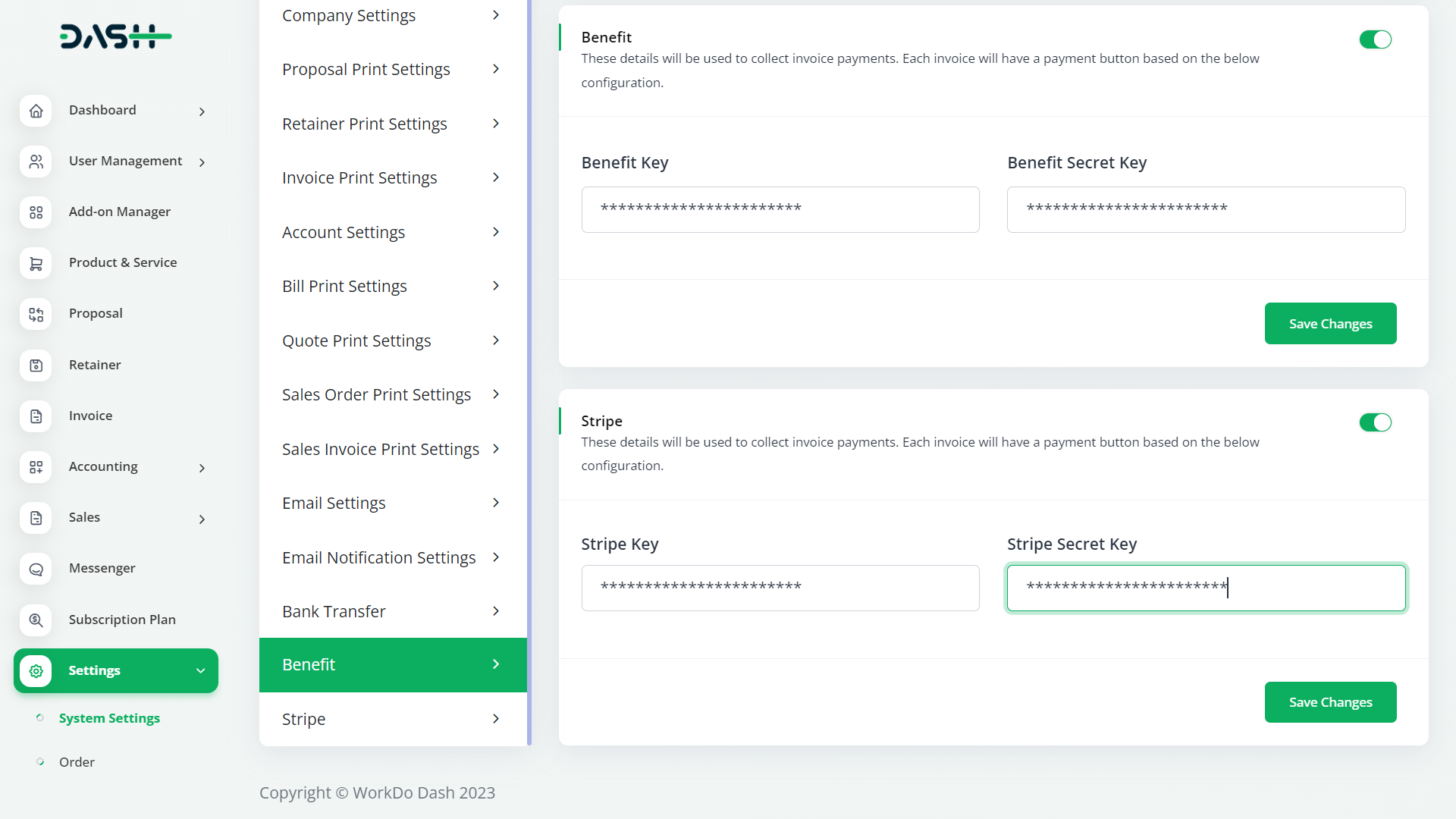Viewport: 1456px width, 819px height.
Task: Collapse the Settings menu chevron
Action: click(200, 671)
